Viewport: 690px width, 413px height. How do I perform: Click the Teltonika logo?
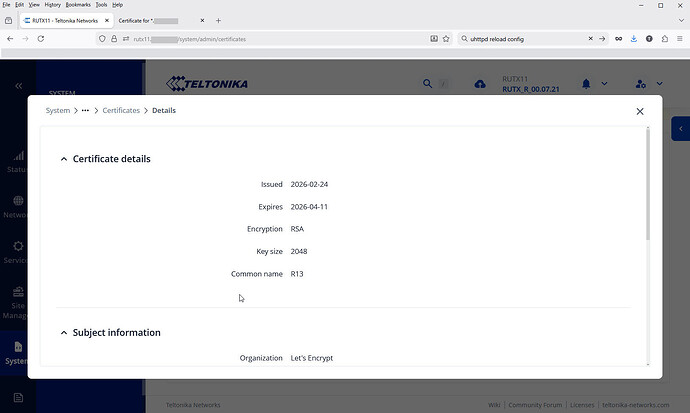[x=207, y=84]
